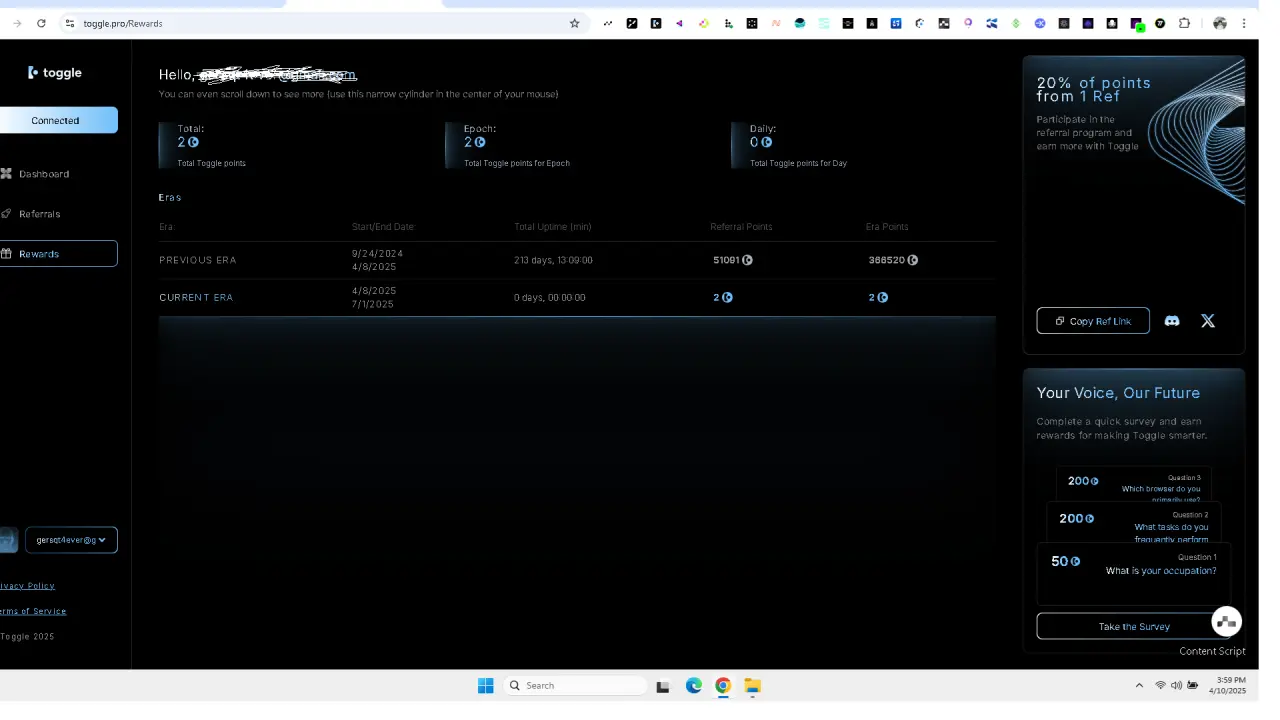
Task: Open the Privacy Policy link
Action: [27, 586]
